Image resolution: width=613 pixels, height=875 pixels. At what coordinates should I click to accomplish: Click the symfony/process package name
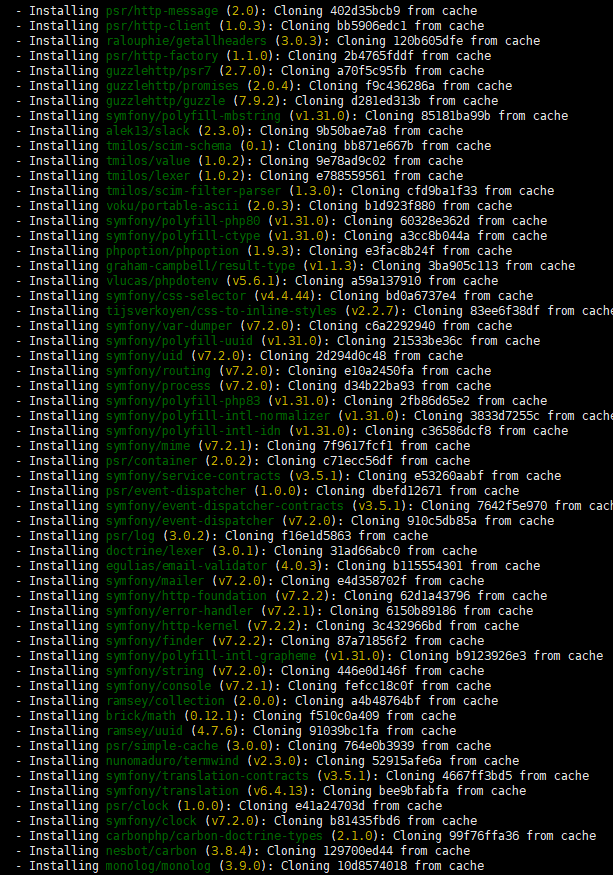pos(159,387)
